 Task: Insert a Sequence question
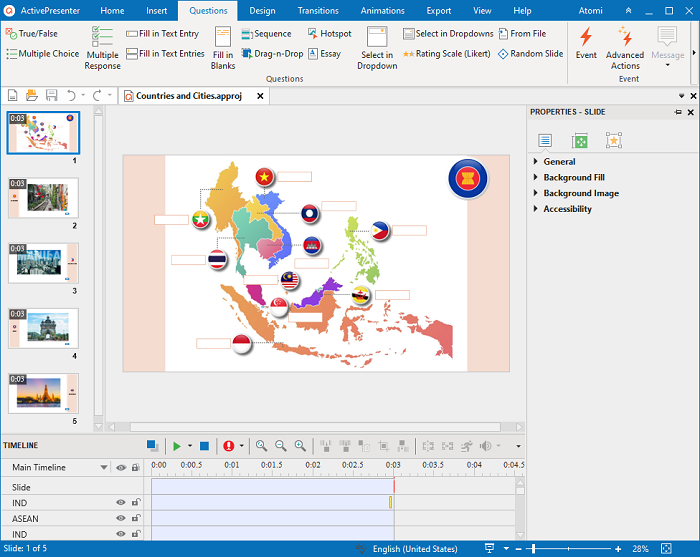tap(266, 33)
